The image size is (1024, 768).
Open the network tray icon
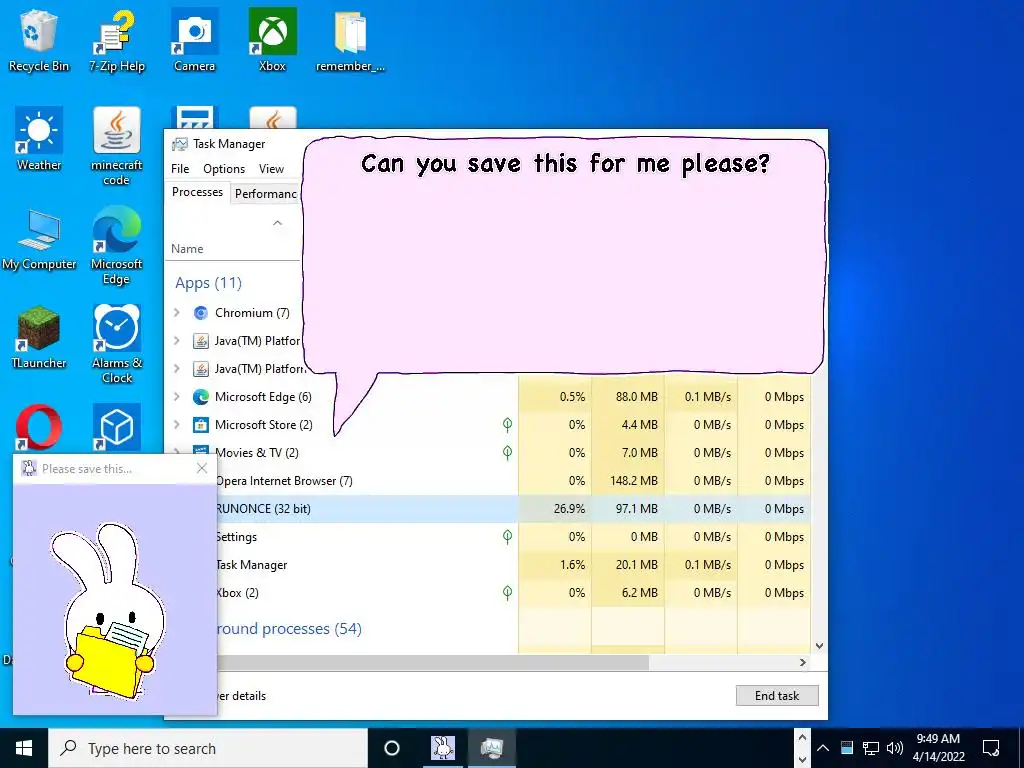[871, 748]
